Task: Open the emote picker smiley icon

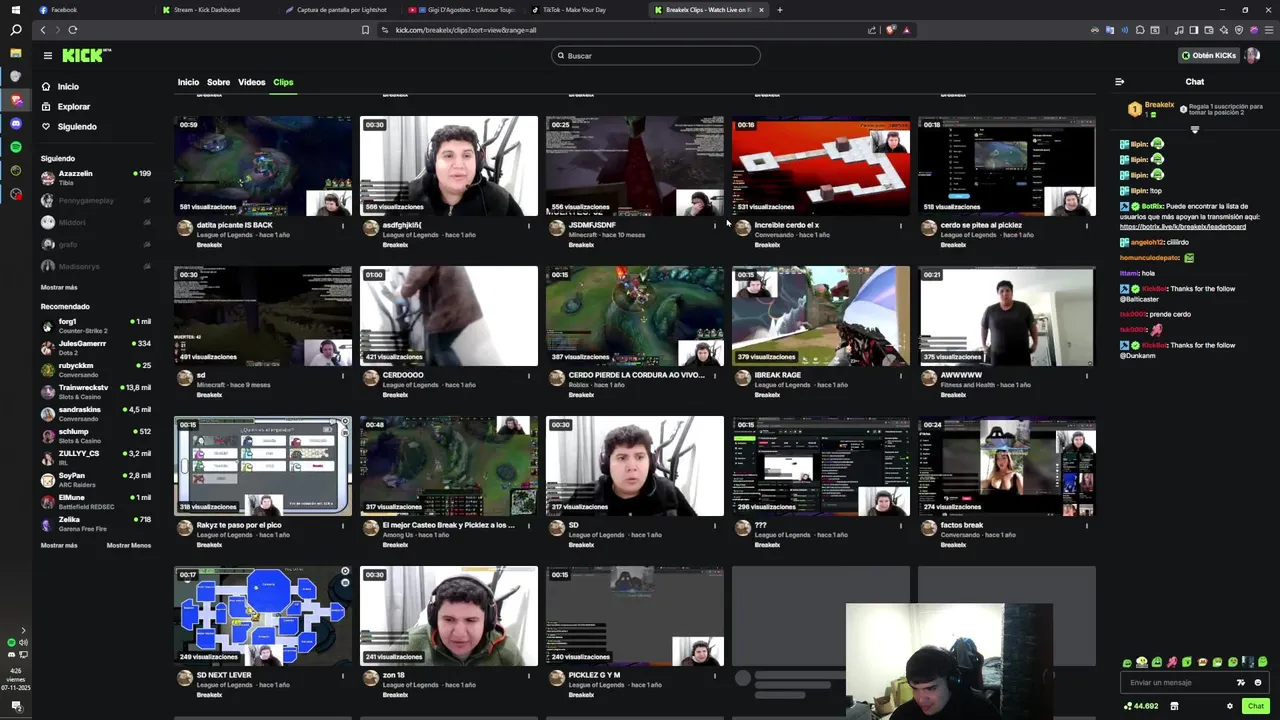Action: 1258,683
